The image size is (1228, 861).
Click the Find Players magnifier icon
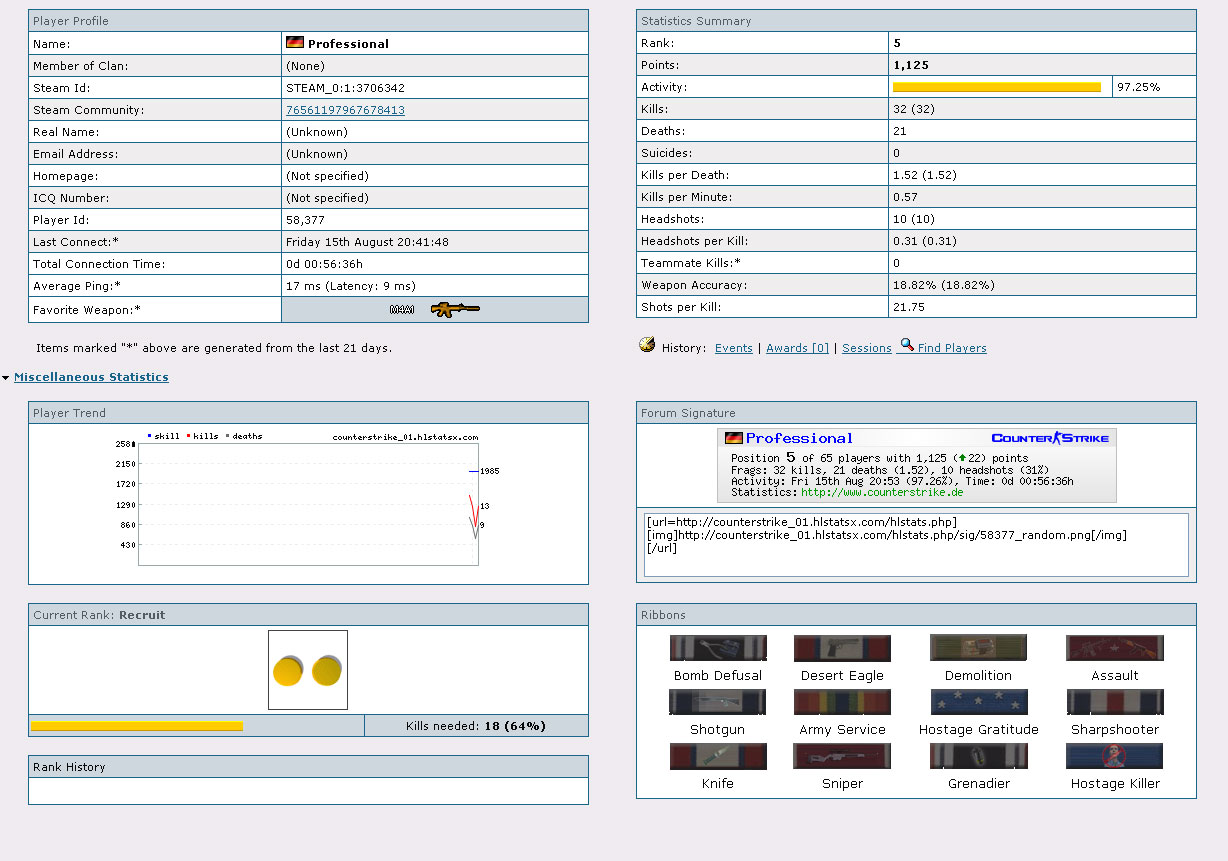point(906,345)
